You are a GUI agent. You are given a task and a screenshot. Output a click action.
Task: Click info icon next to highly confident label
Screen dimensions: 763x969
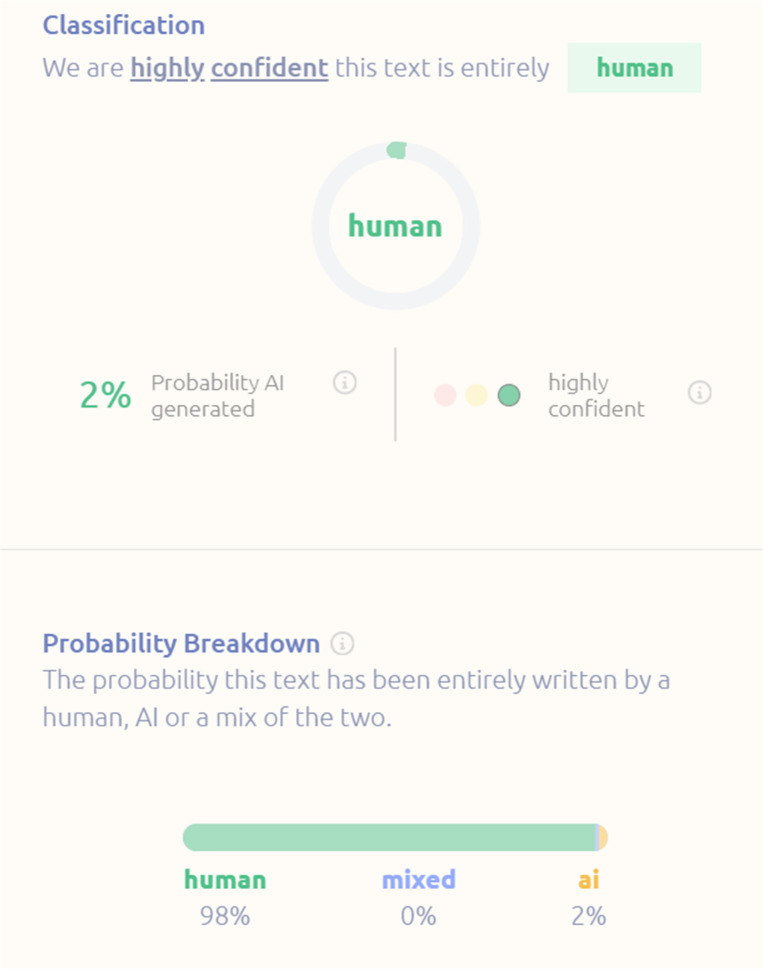pos(700,393)
